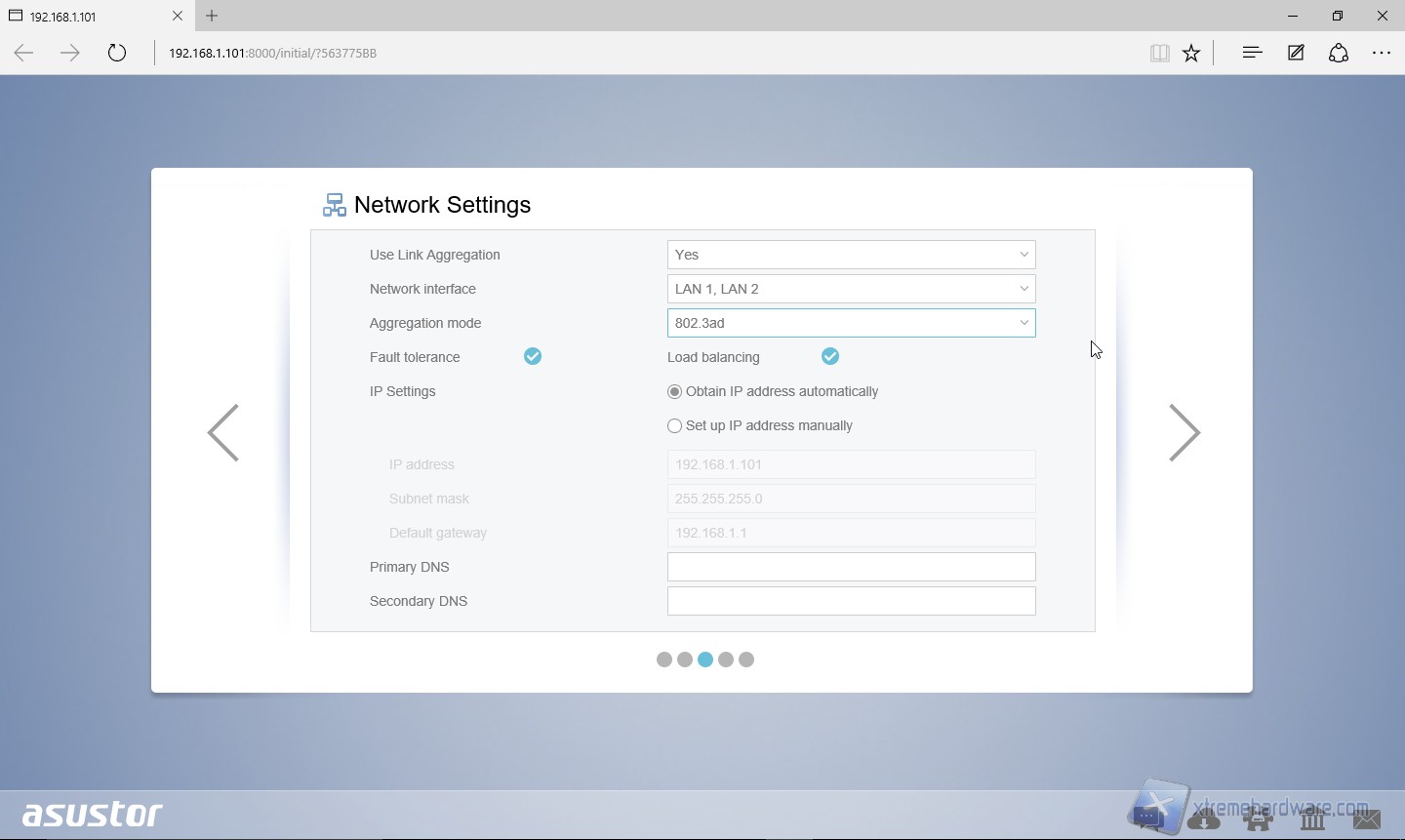Select Set up IP address manually
1405x840 pixels.
click(x=674, y=426)
